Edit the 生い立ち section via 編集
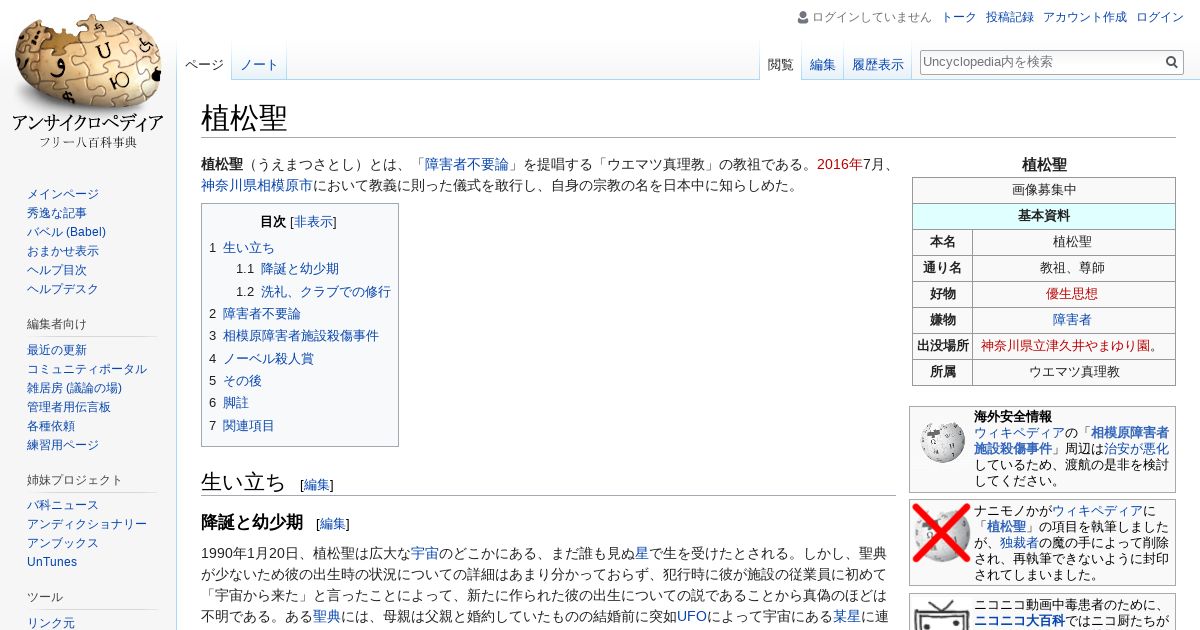The width and height of the screenshot is (1200, 630). point(317,485)
